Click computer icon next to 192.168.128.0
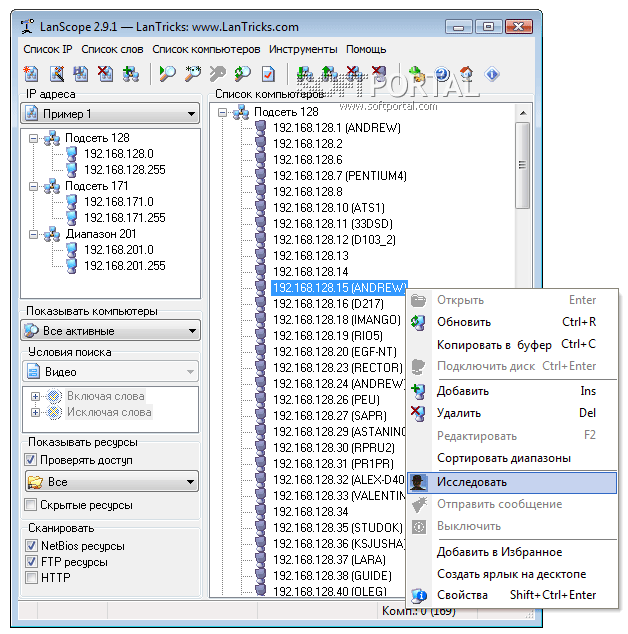 [72, 154]
